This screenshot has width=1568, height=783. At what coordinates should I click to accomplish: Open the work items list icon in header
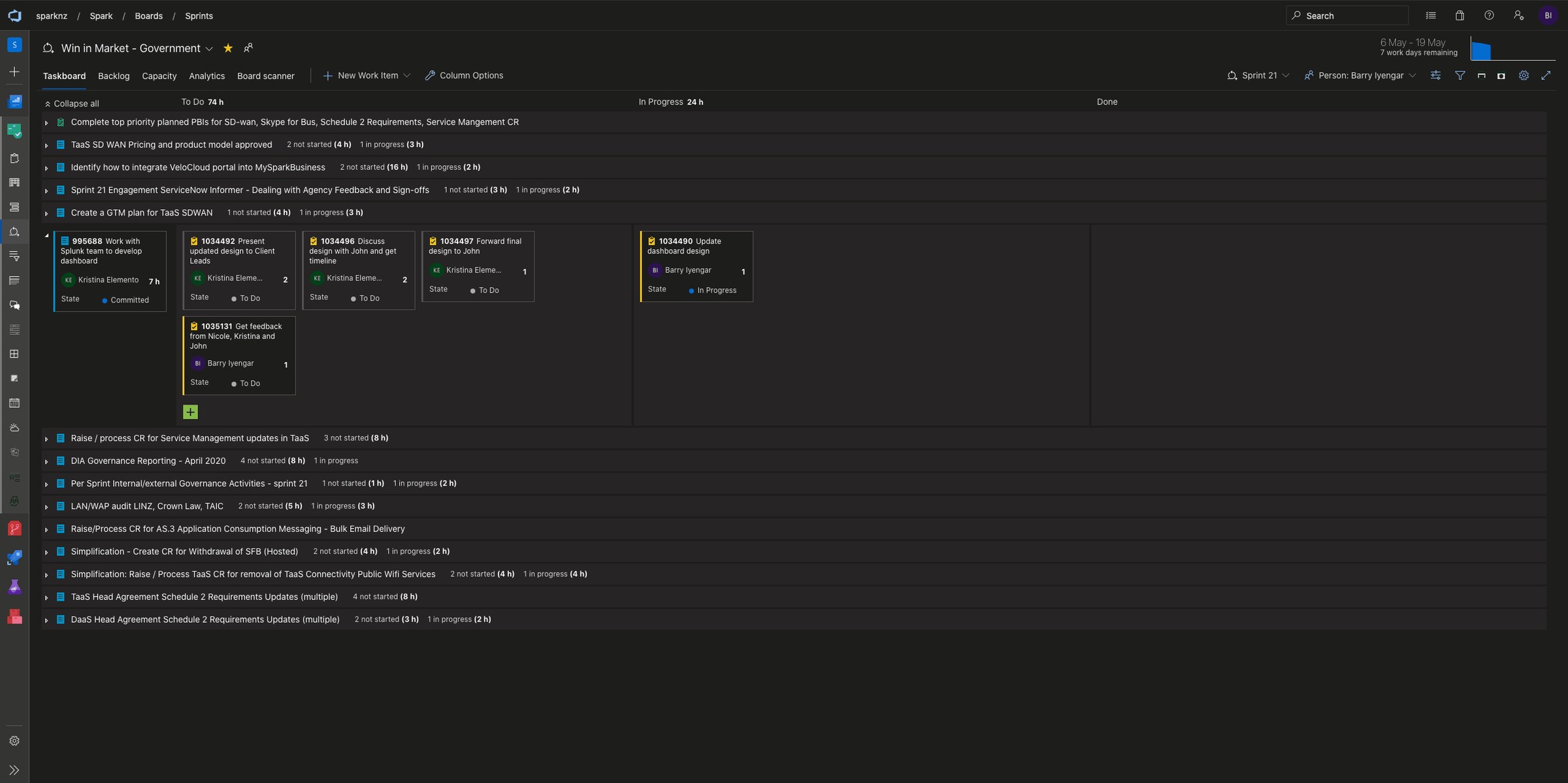pyautogui.click(x=1431, y=16)
